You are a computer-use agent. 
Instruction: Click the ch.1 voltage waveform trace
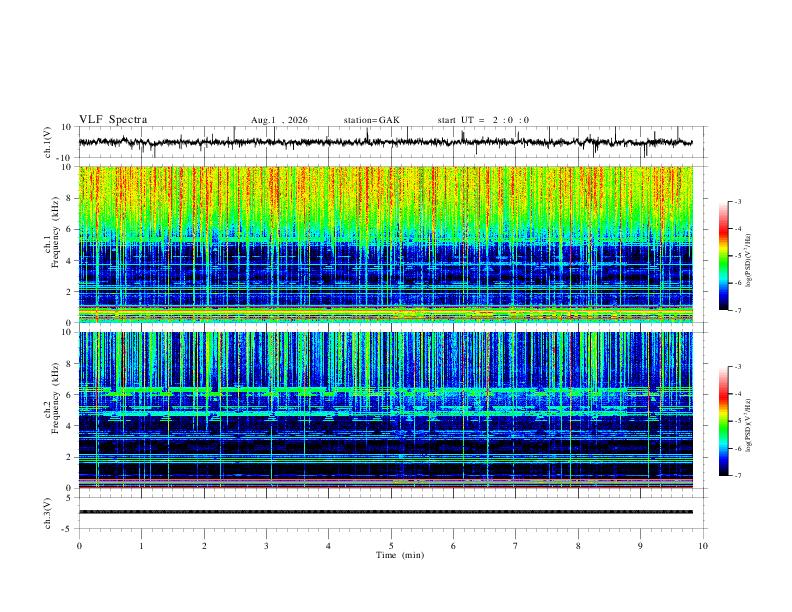click(x=385, y=142)
